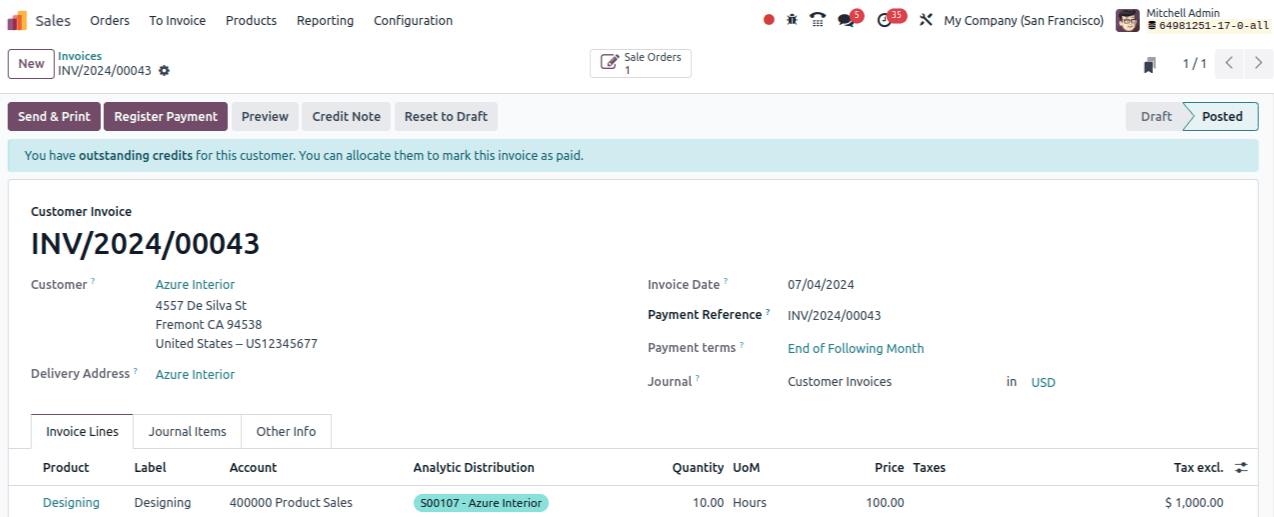The image size is (1274, 517).
Task: Switch to Other Info tab
Action: coord(286,432)
